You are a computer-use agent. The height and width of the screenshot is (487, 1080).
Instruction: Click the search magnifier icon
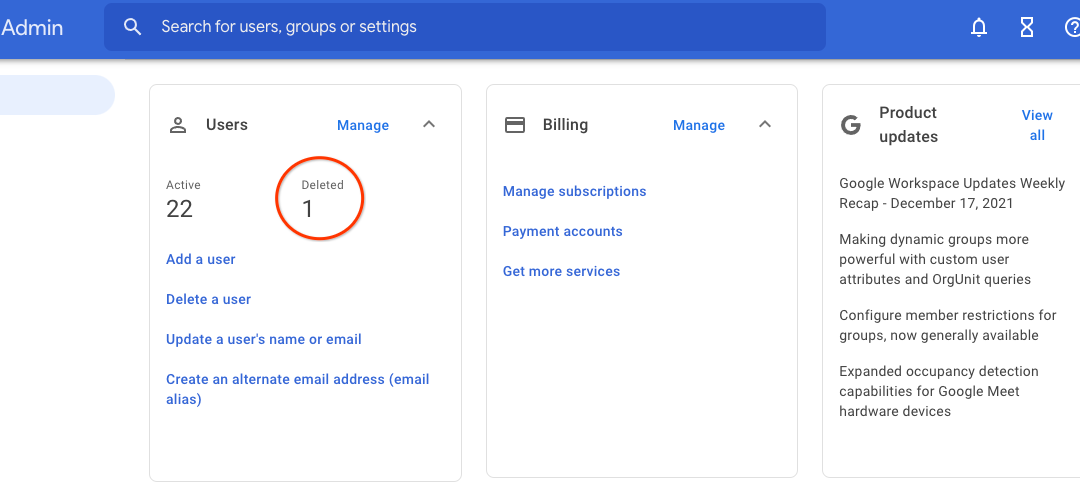132,27
